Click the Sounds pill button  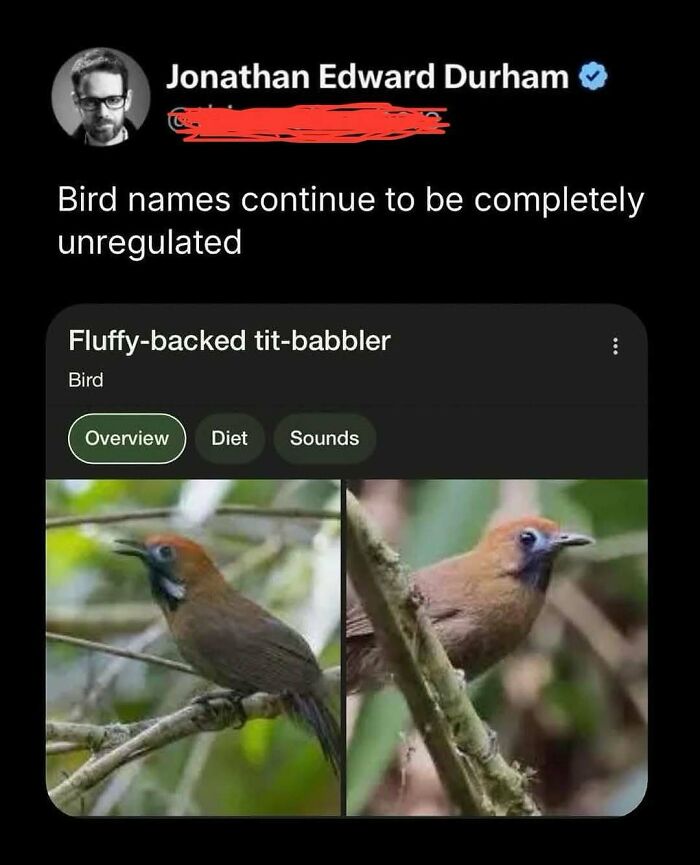(x=324, y=438)
